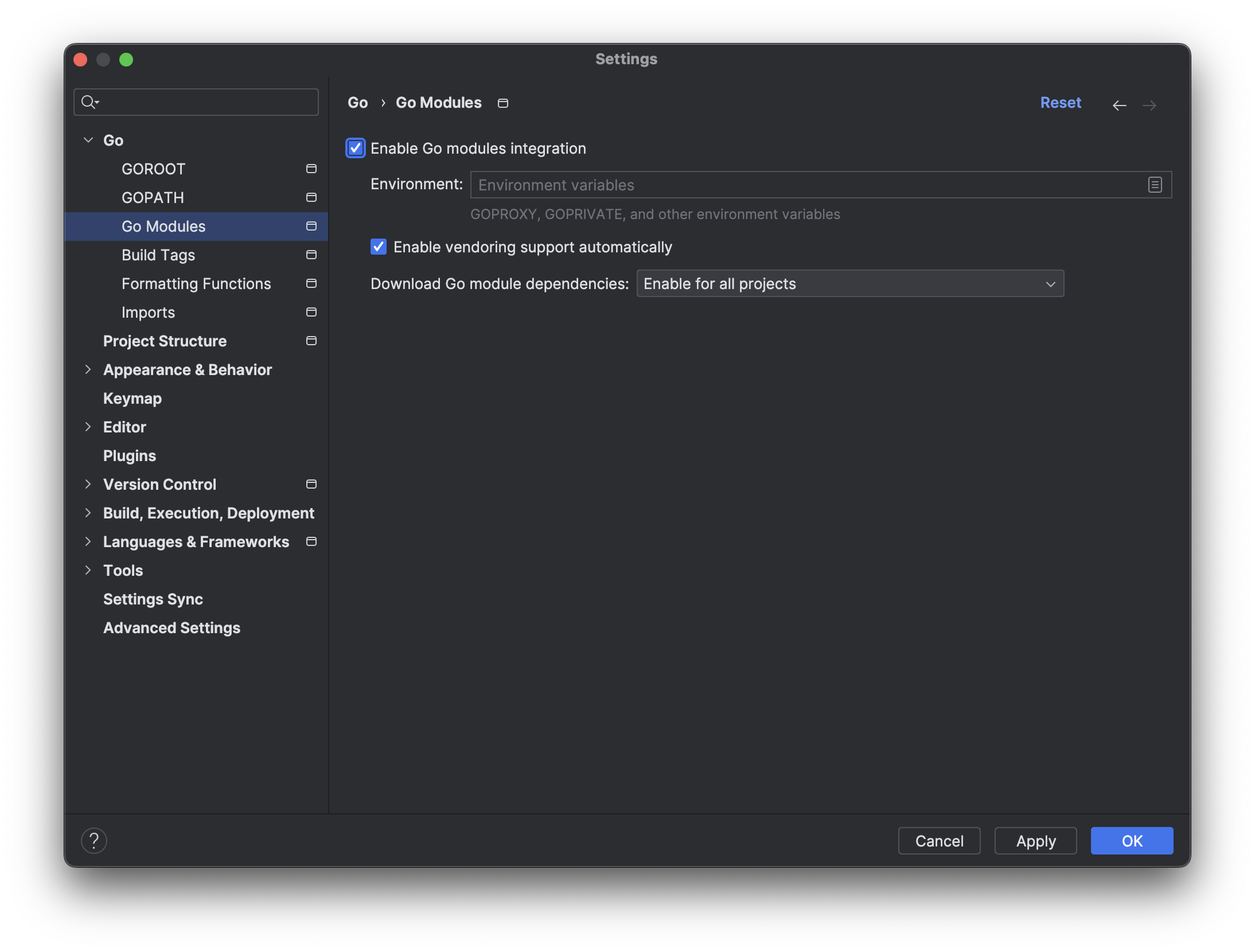The height and width of the screenshot is (952, 1255).
Task: Click the forward navigation arrow
Action: coord(1149,105)
